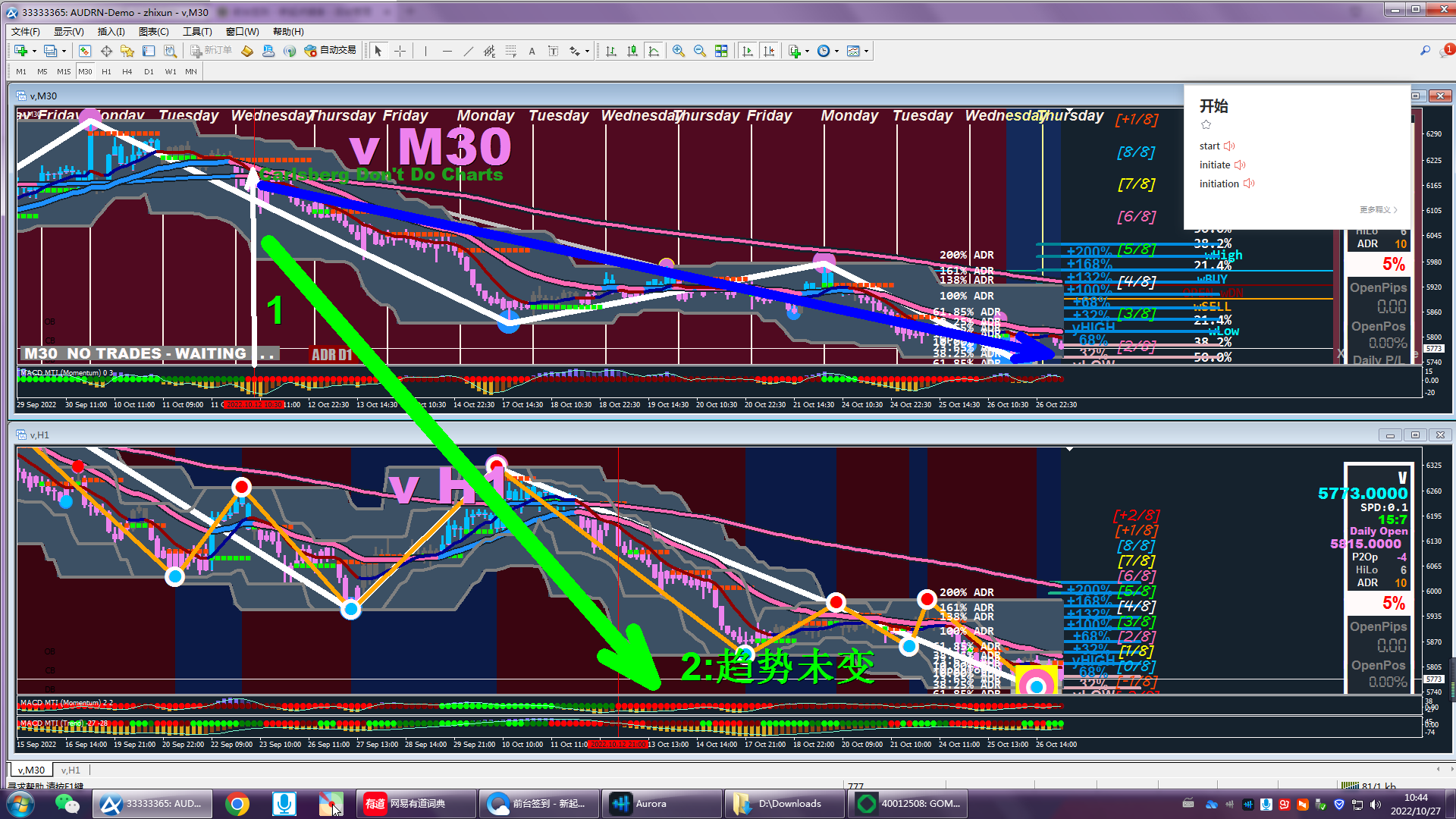1456x819 pixels.
Task: Click the 更多释义 link in dictionary popup
Action: (1377, 209)
